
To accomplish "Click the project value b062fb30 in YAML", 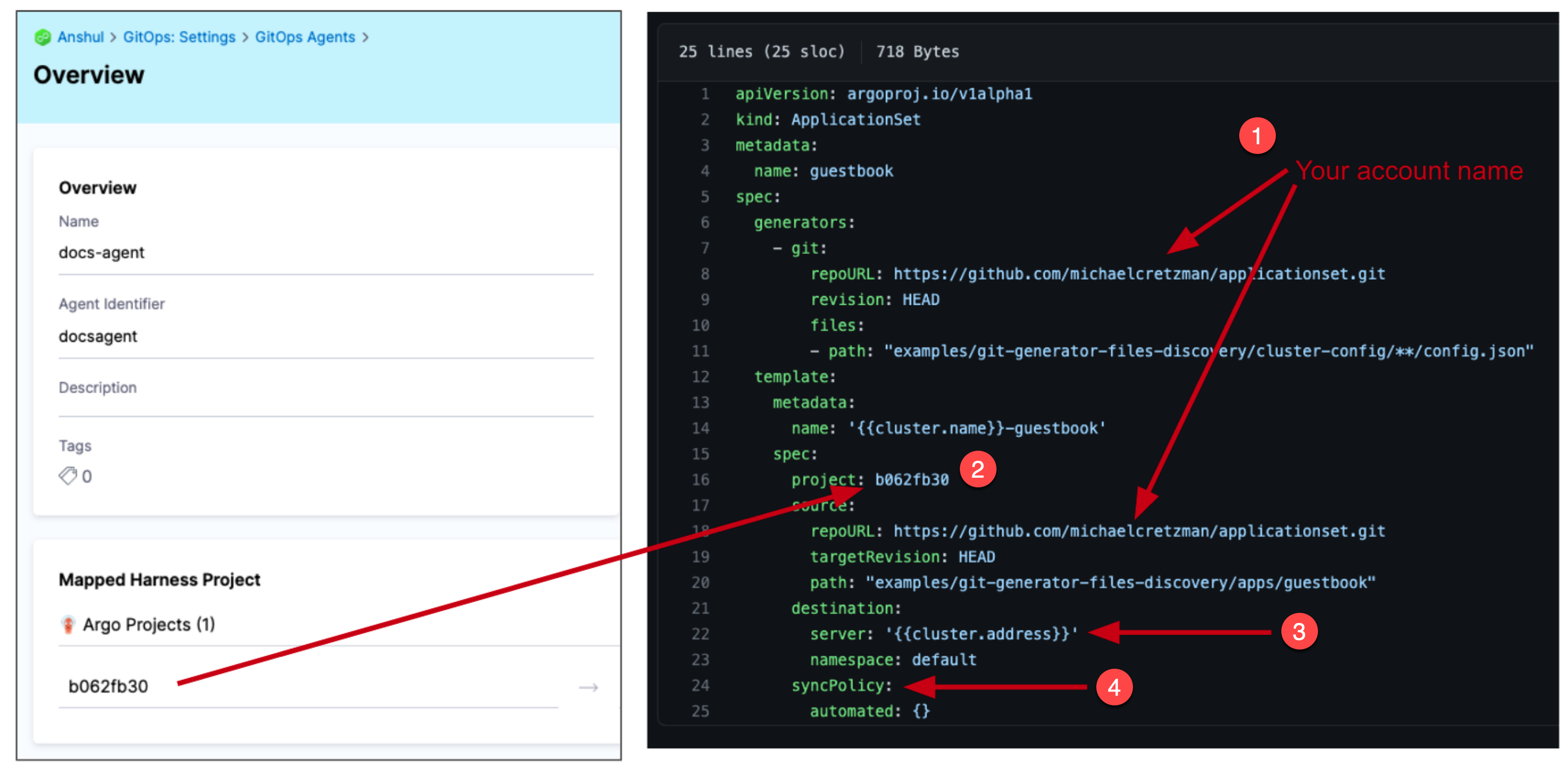I will 911,480.
